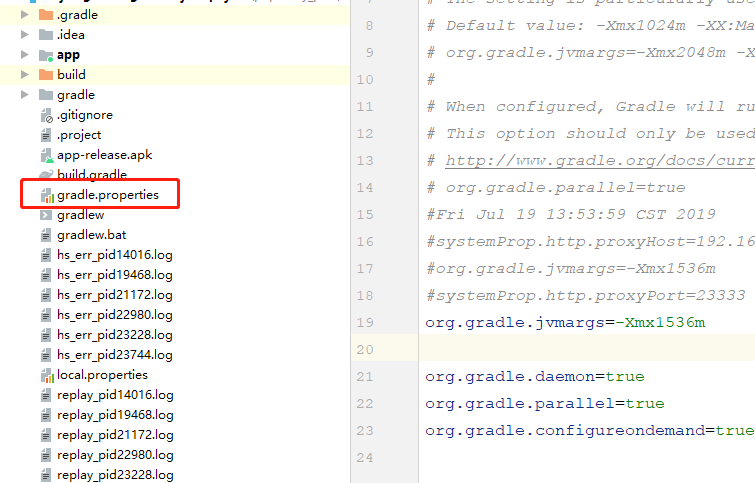Expand the .gradle folder arrow
This screenshot has width=755, height=483.
(25, 15)
